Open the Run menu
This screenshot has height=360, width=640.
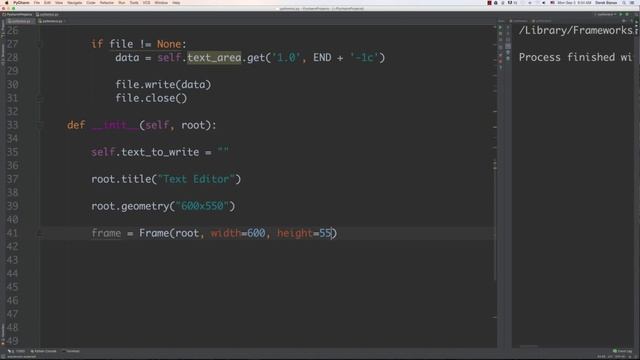pos(122,2)
